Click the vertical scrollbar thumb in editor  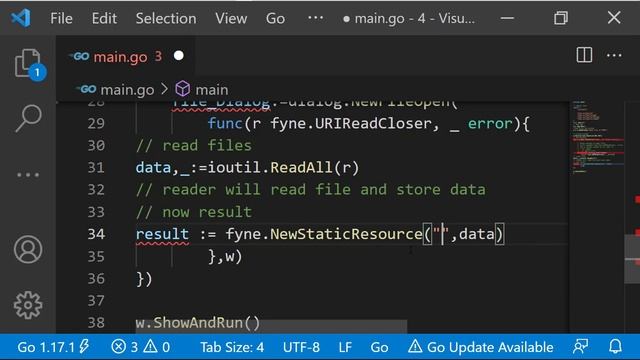[x=632, y=259]
